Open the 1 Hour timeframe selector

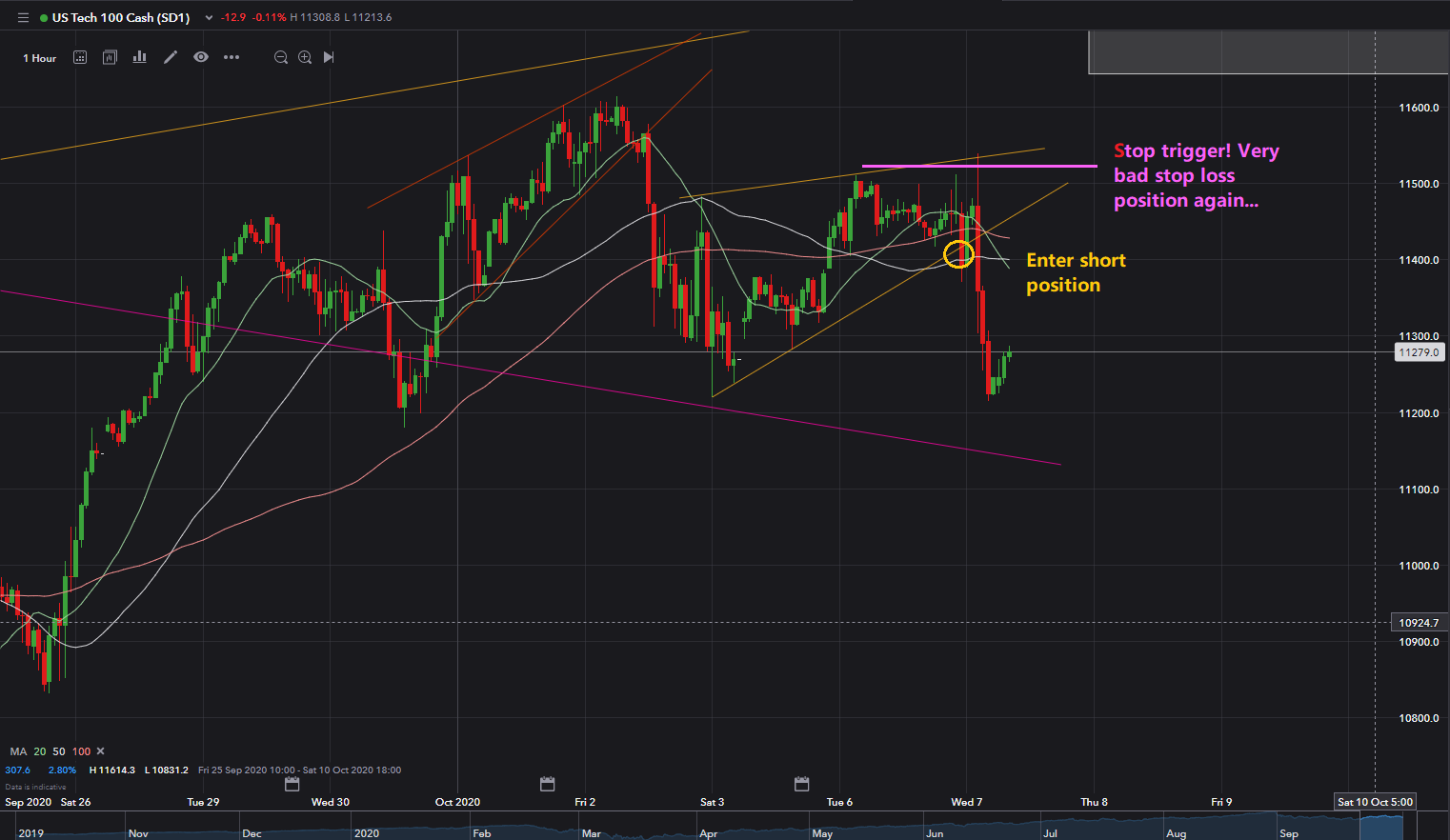tap(40, 58)
